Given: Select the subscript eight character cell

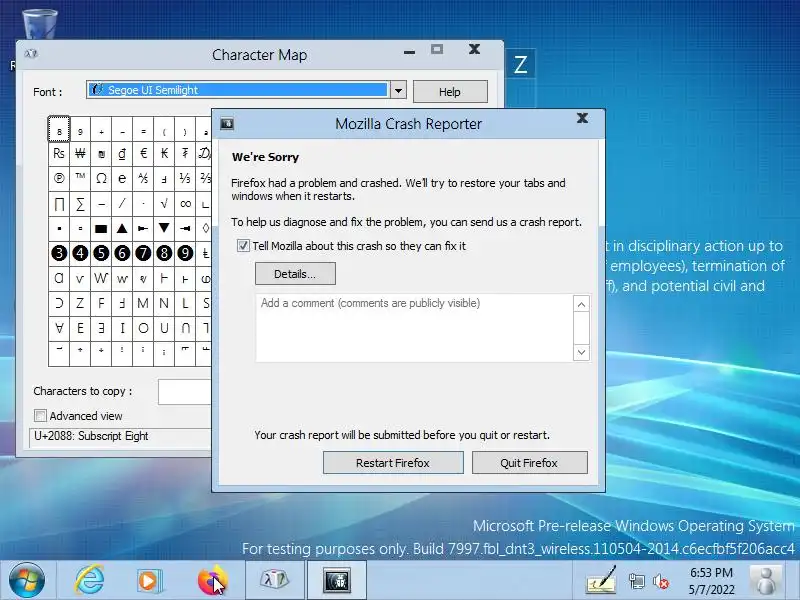Looking at the screenshot, I should point(59,129).
